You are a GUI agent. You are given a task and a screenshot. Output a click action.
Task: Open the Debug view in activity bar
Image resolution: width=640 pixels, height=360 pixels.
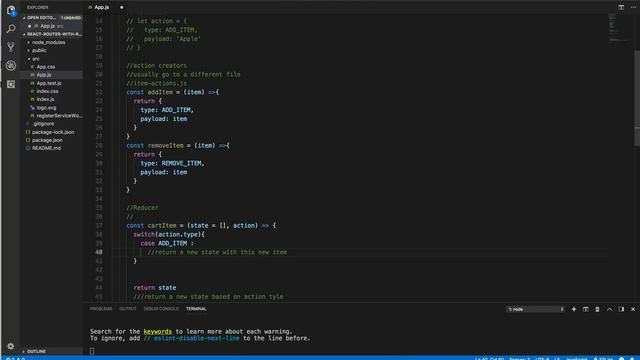click(11, 65)
